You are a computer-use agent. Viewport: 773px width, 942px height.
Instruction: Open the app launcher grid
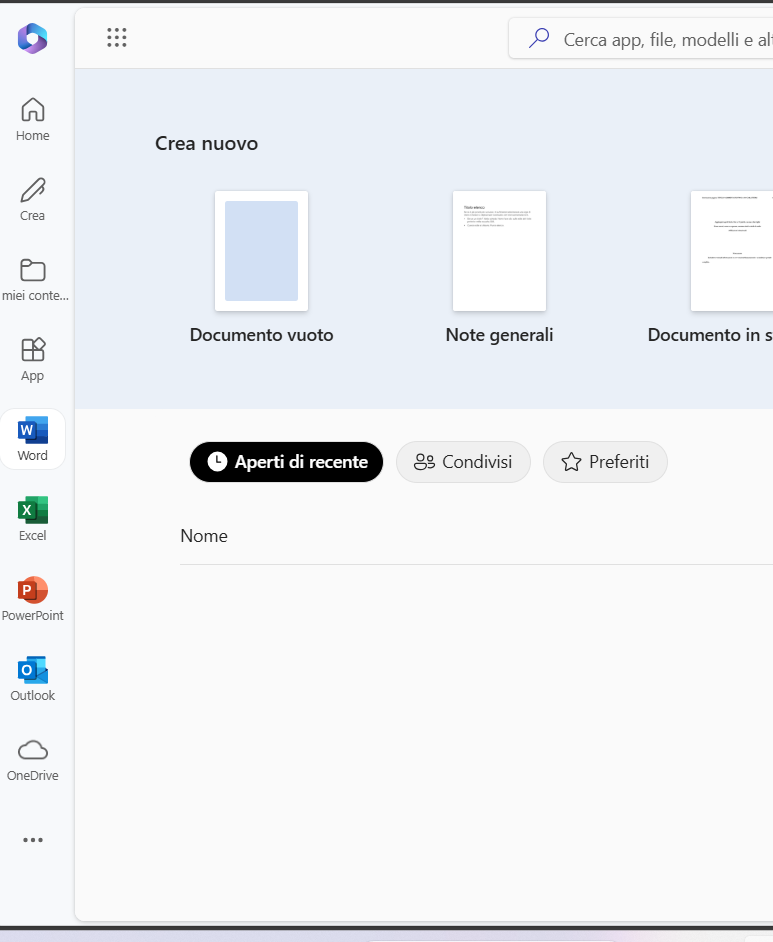pyautogui.click(x=117, y=38)
